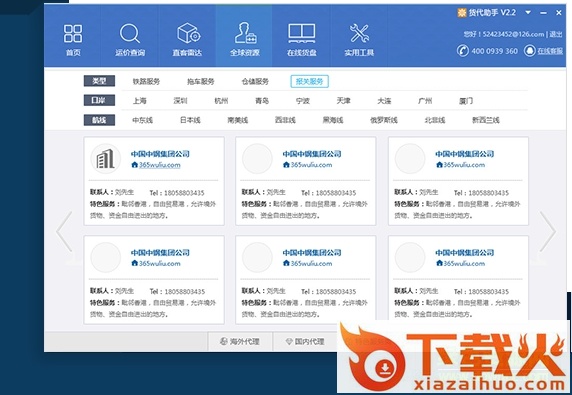Choose port 杭州
This screenshot has width=572, height=395.
click(x=221, y=101)
